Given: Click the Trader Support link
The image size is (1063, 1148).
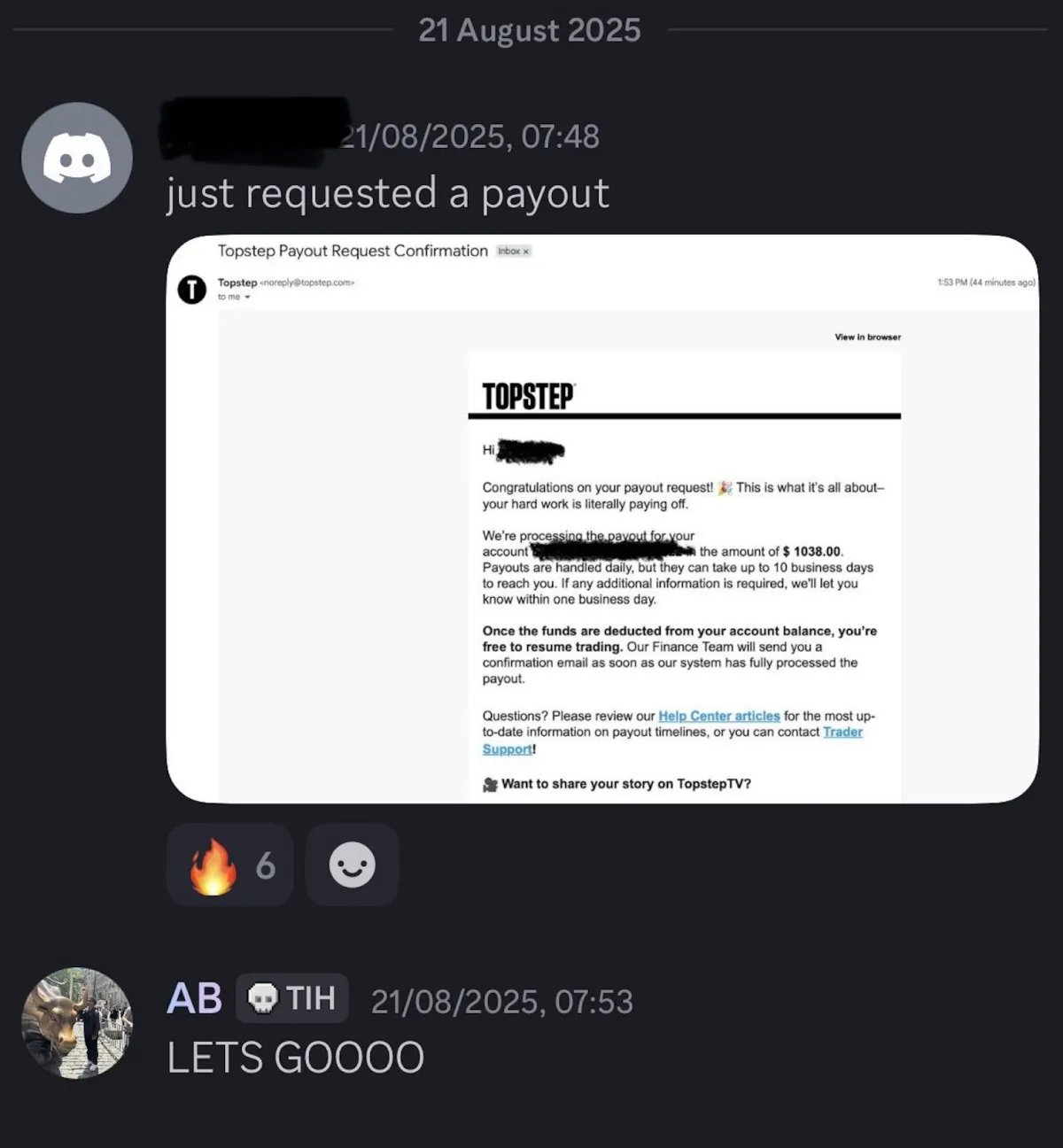Looking at the screenshot, I should (x=672, y=740).
